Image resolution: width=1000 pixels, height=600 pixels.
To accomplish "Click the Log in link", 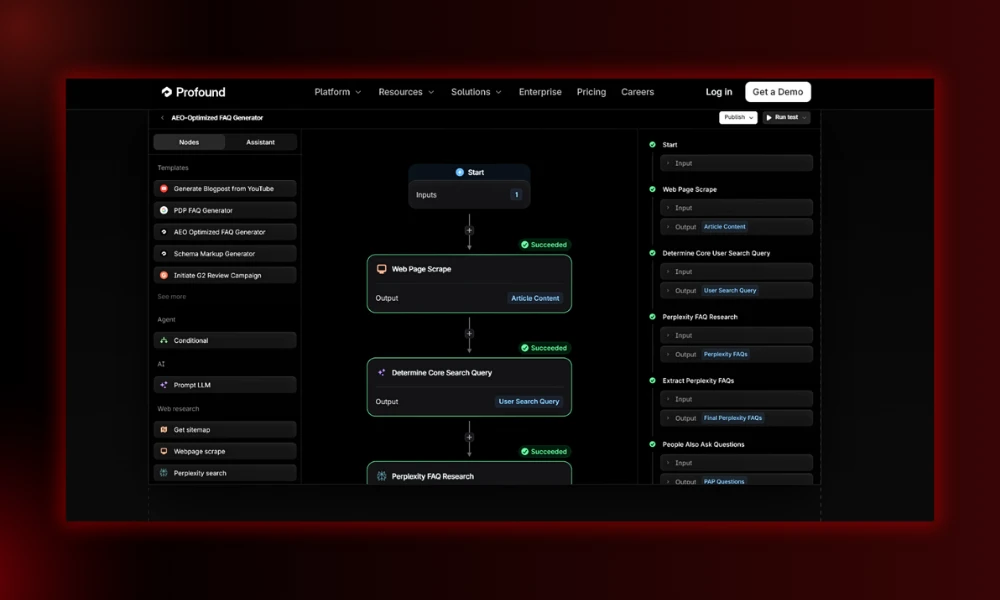I will (719, 92).
